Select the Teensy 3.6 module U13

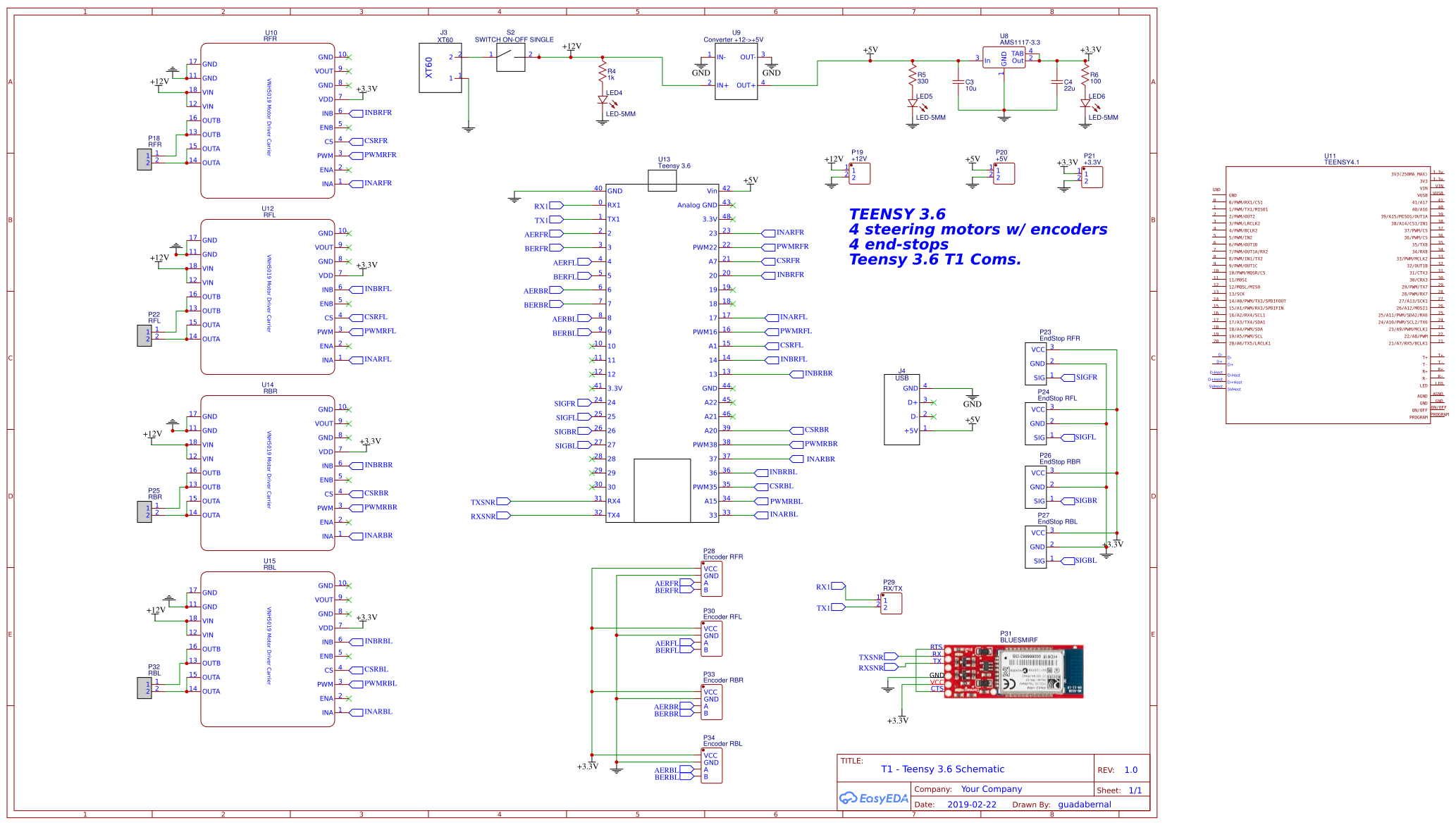click(662, 352)
